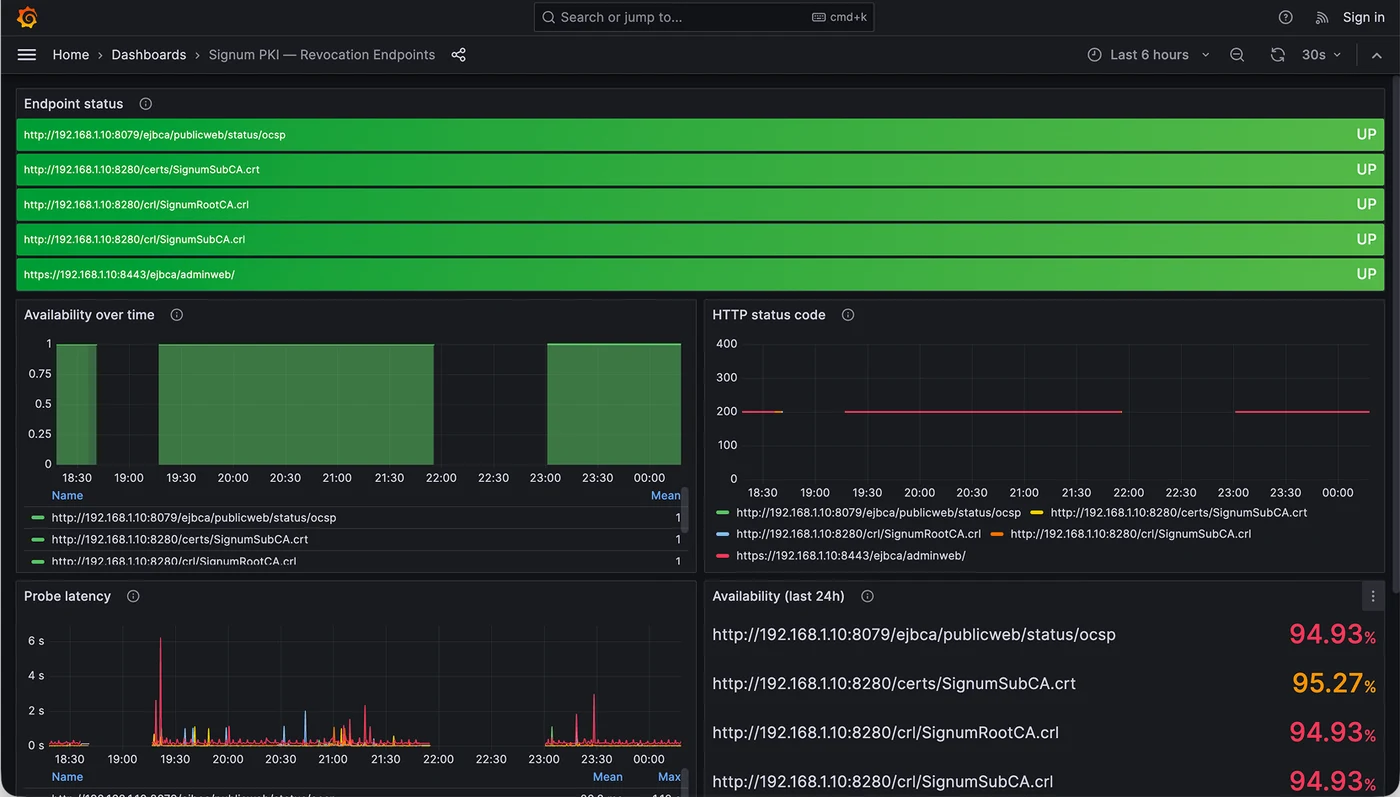The image size is (1400, 797).
Task: Open the news feed RSS icon
Action: pos(1322,17)
